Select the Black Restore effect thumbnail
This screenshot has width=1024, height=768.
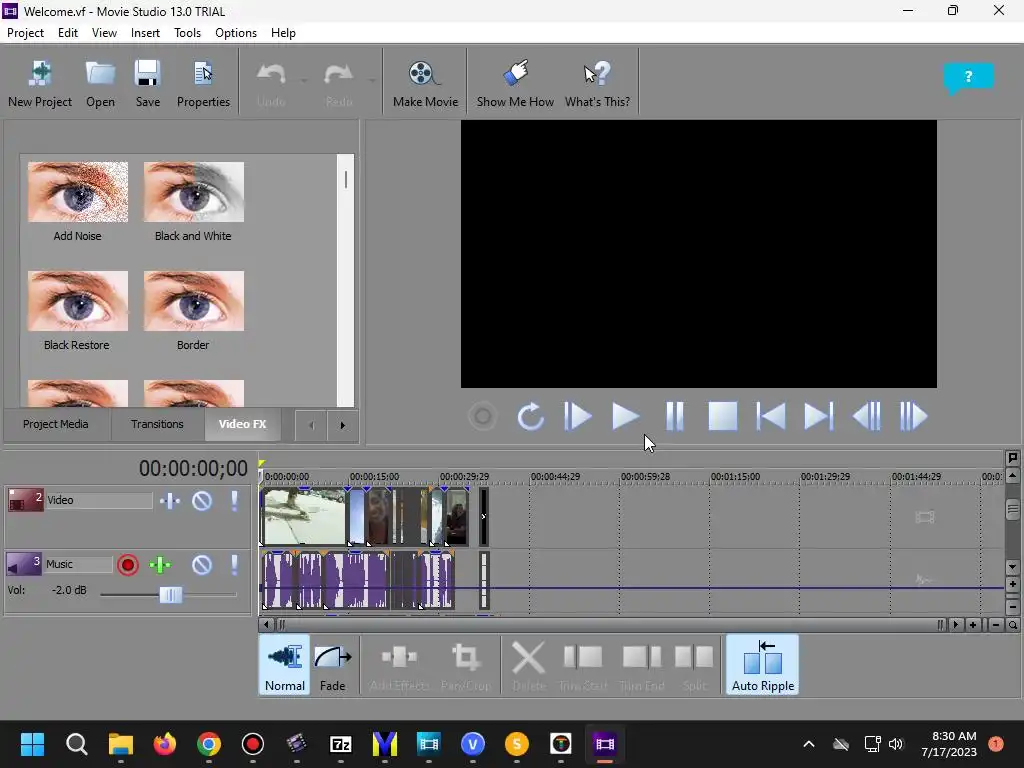pos(78,301)
